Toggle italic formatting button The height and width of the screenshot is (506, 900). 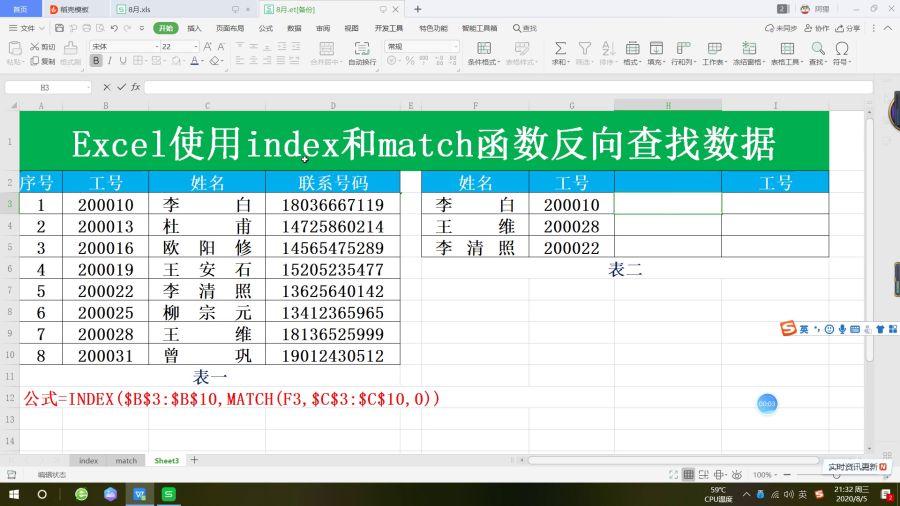click(x=109, y=61)
